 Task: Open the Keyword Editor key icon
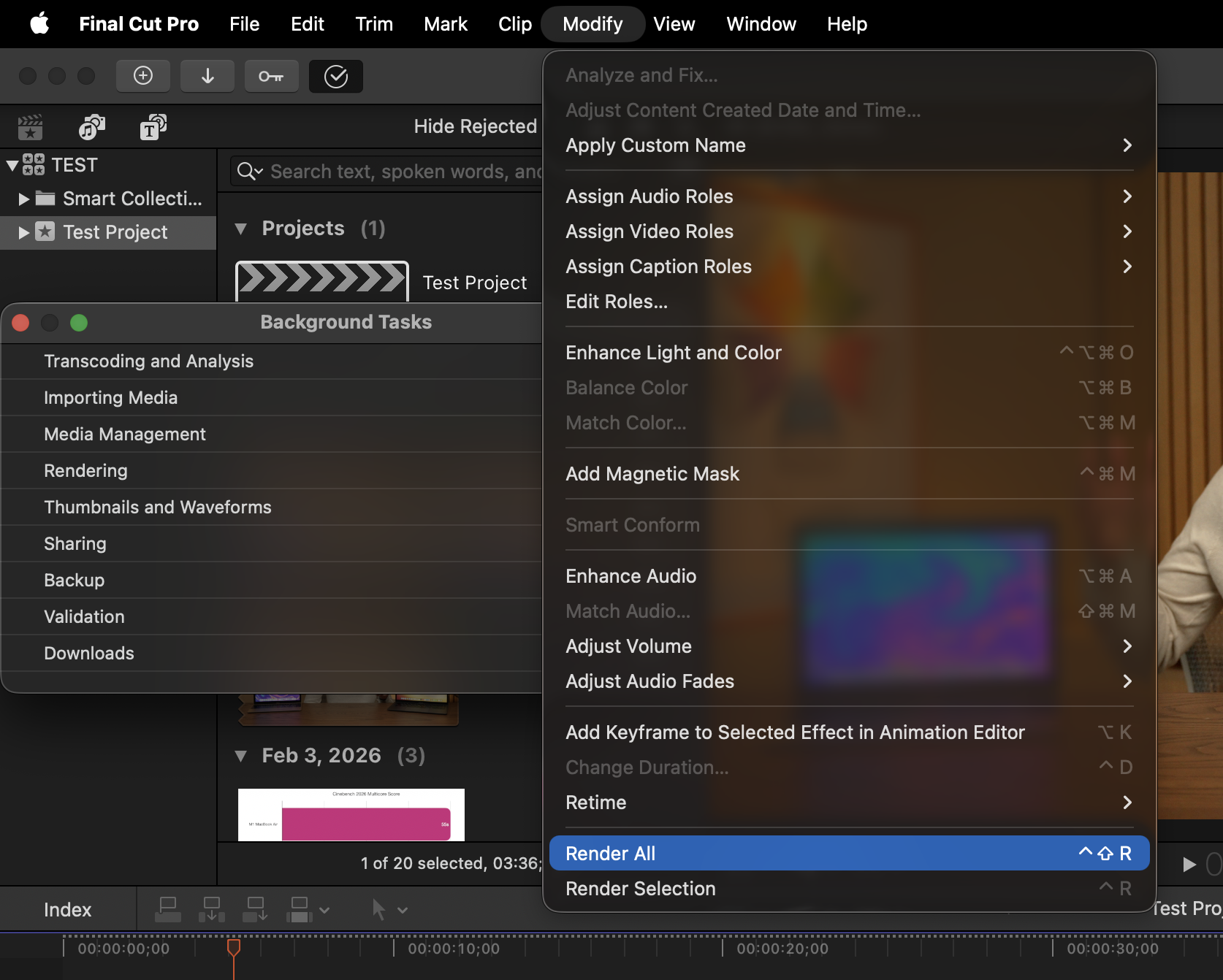(271, 76)
